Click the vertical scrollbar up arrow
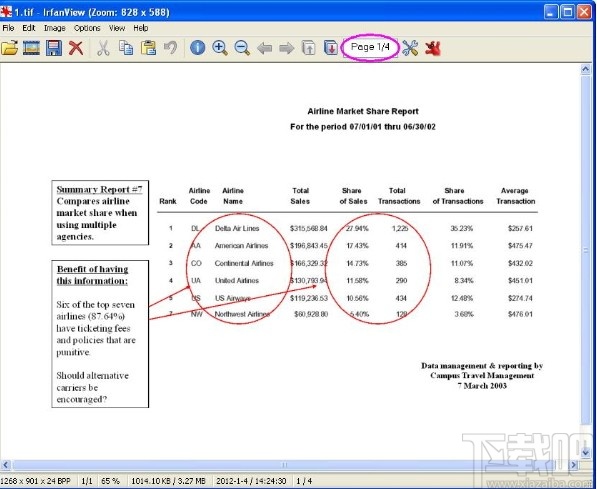Image resolution: width=597 pixels, height=489 pixels. (x=586, y=69)
